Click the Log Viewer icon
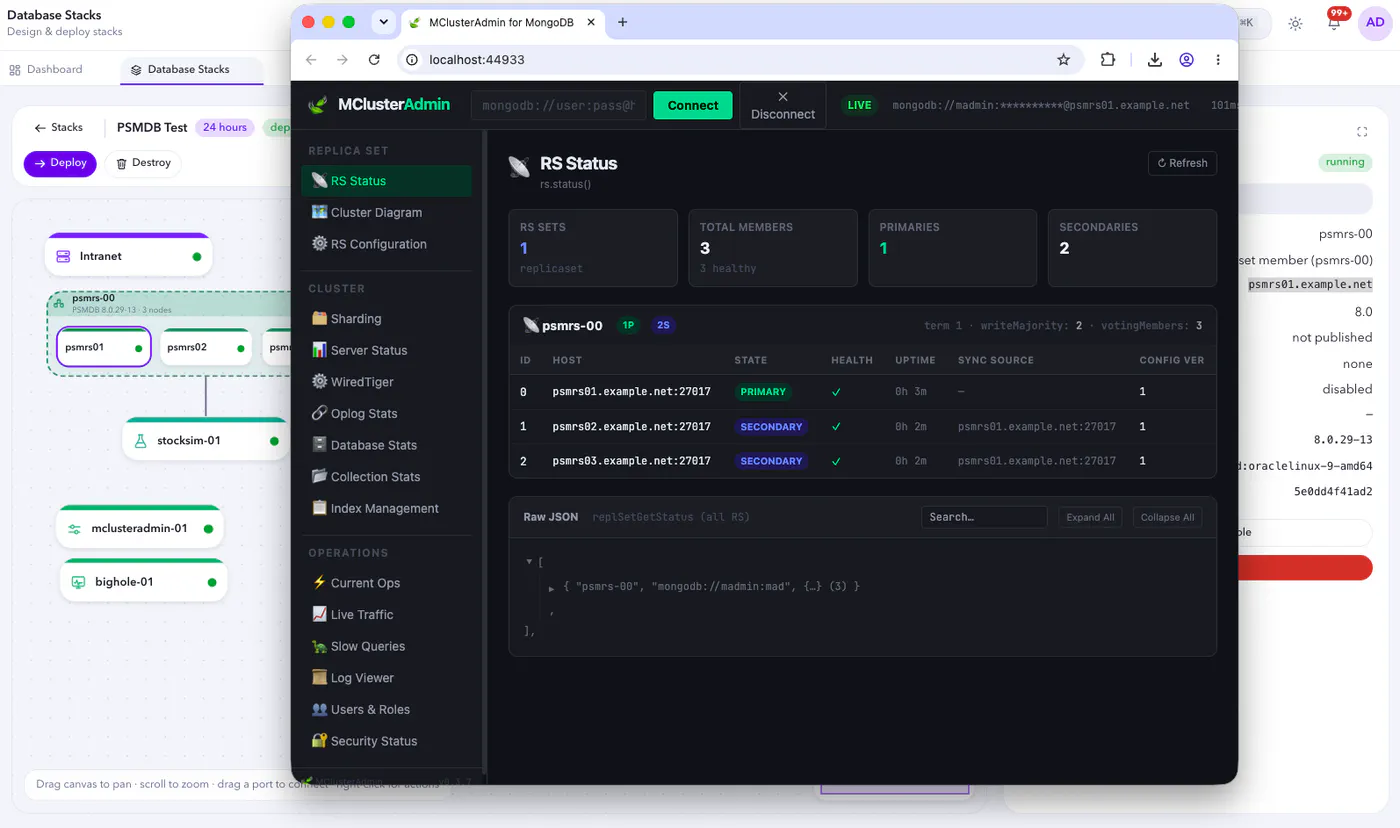The width and height of the screenshot is (1400, 828). 319,677
